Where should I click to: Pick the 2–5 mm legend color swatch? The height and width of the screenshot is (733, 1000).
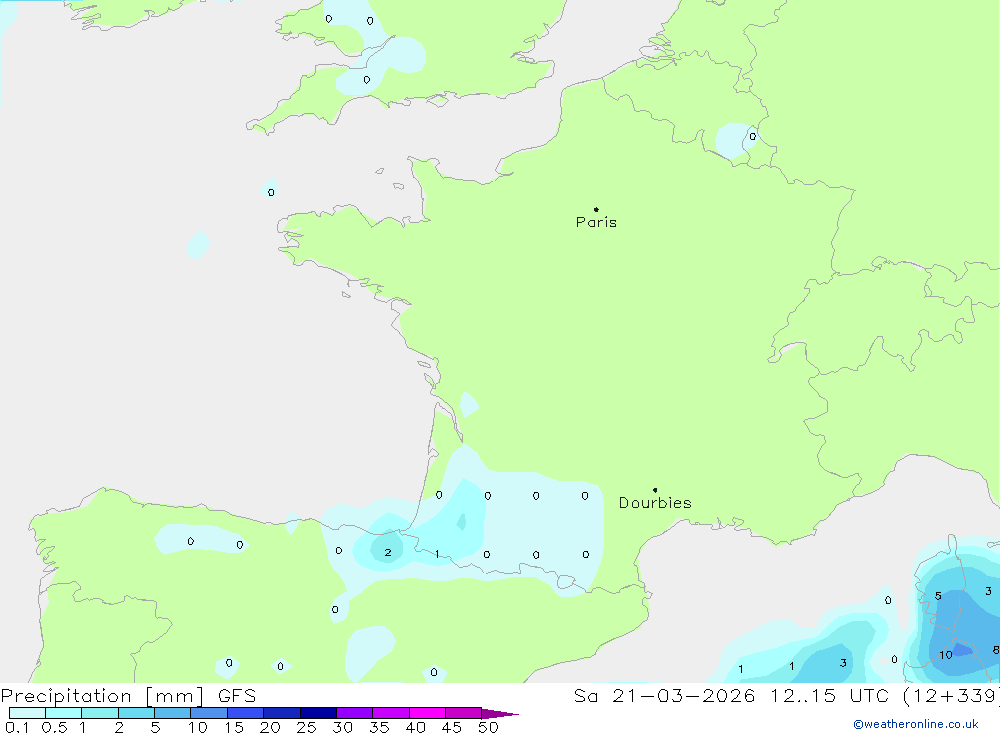136,713
